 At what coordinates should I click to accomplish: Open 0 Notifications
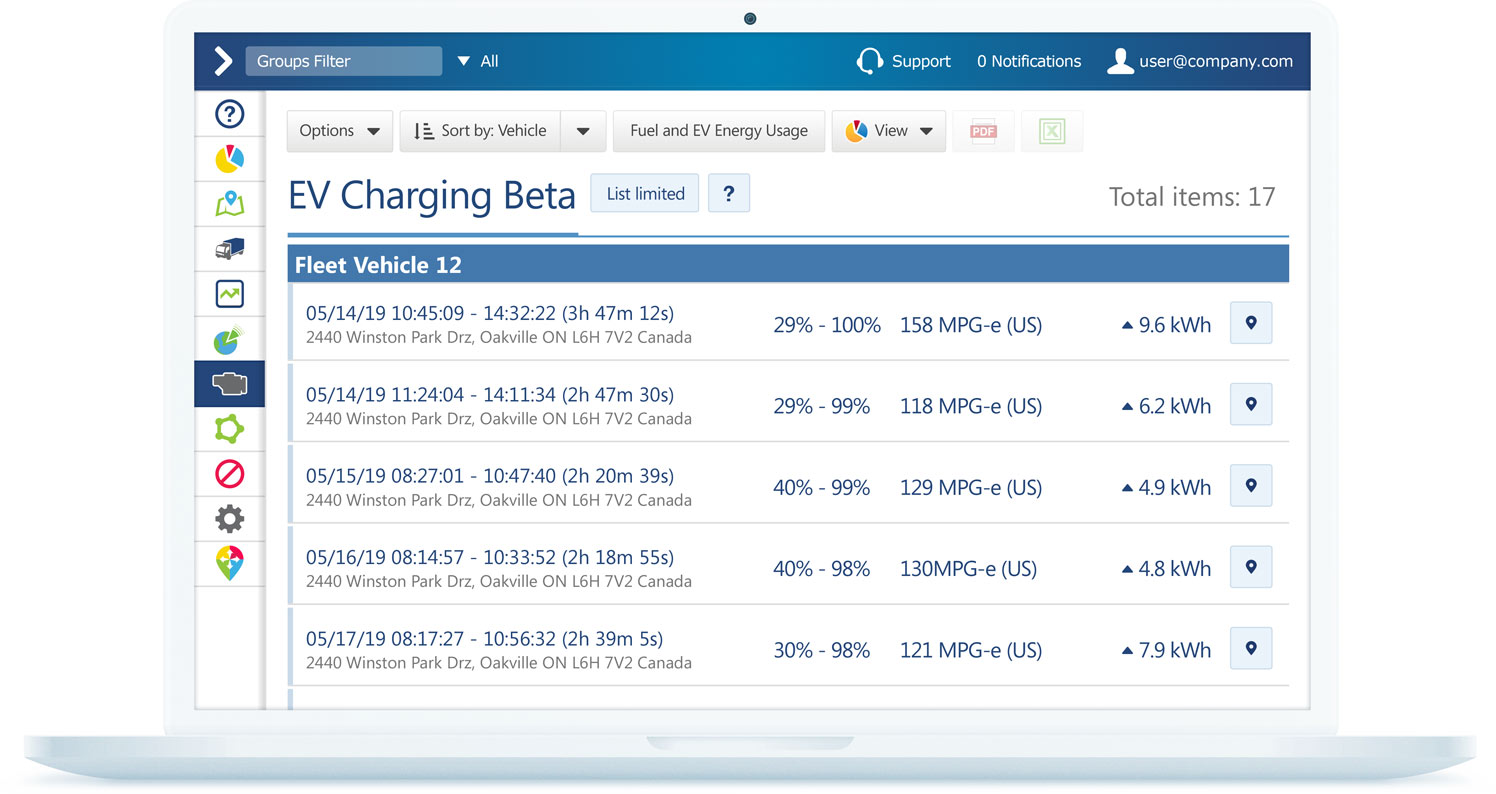tap(1029, 61)
